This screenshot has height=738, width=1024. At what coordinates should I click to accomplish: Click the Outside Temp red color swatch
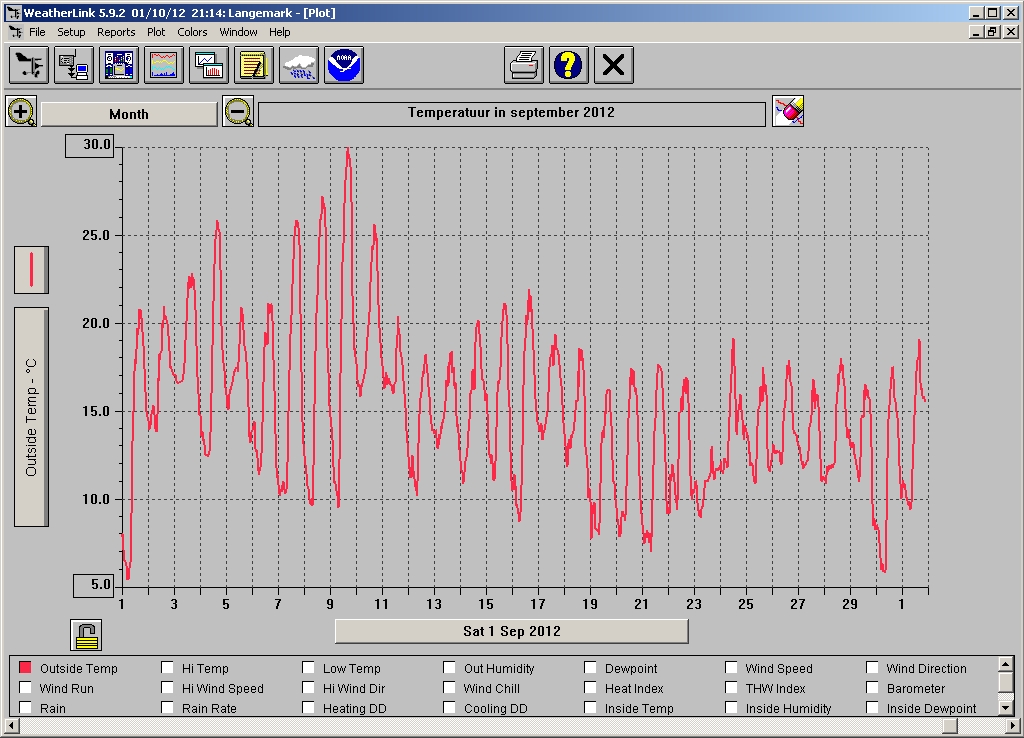tap(25, 667)
